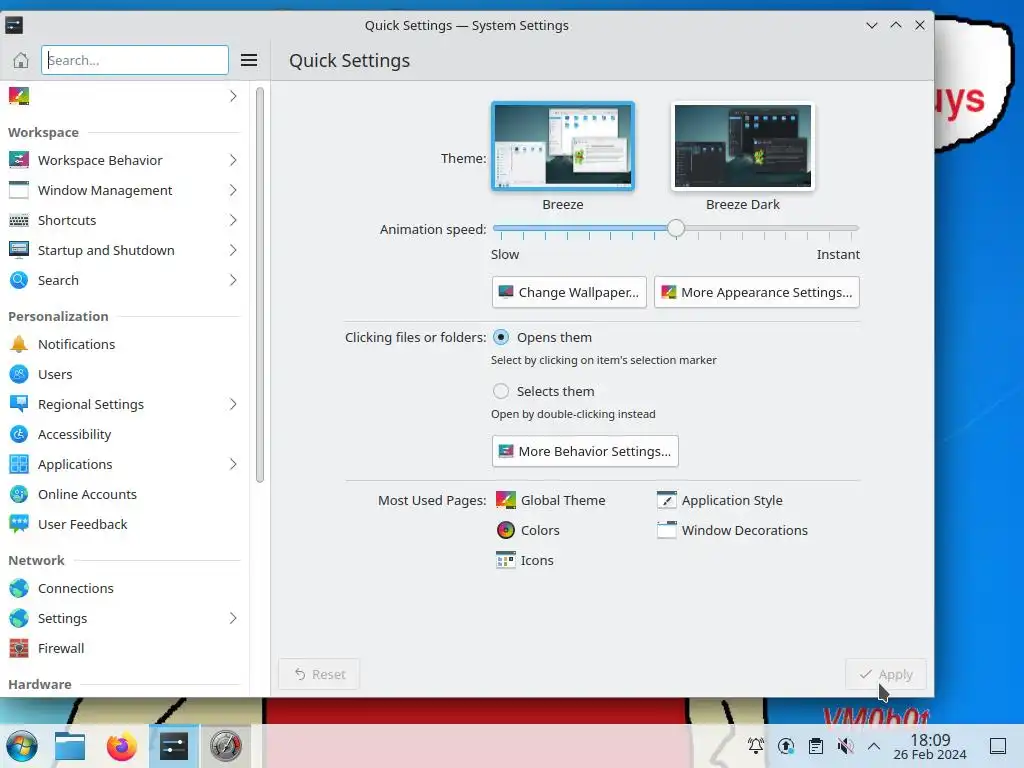This screenshot has width=1024, height=768.
Task: Select the "Opens them" radio option
Action: pyautogui.click(x=501, y=338)
